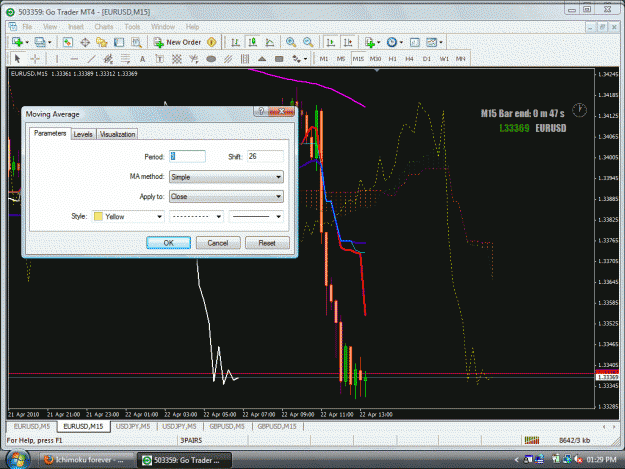625x469 pixels.
Task: Click the zoom in magnifier icon
Action: (291, 42)
